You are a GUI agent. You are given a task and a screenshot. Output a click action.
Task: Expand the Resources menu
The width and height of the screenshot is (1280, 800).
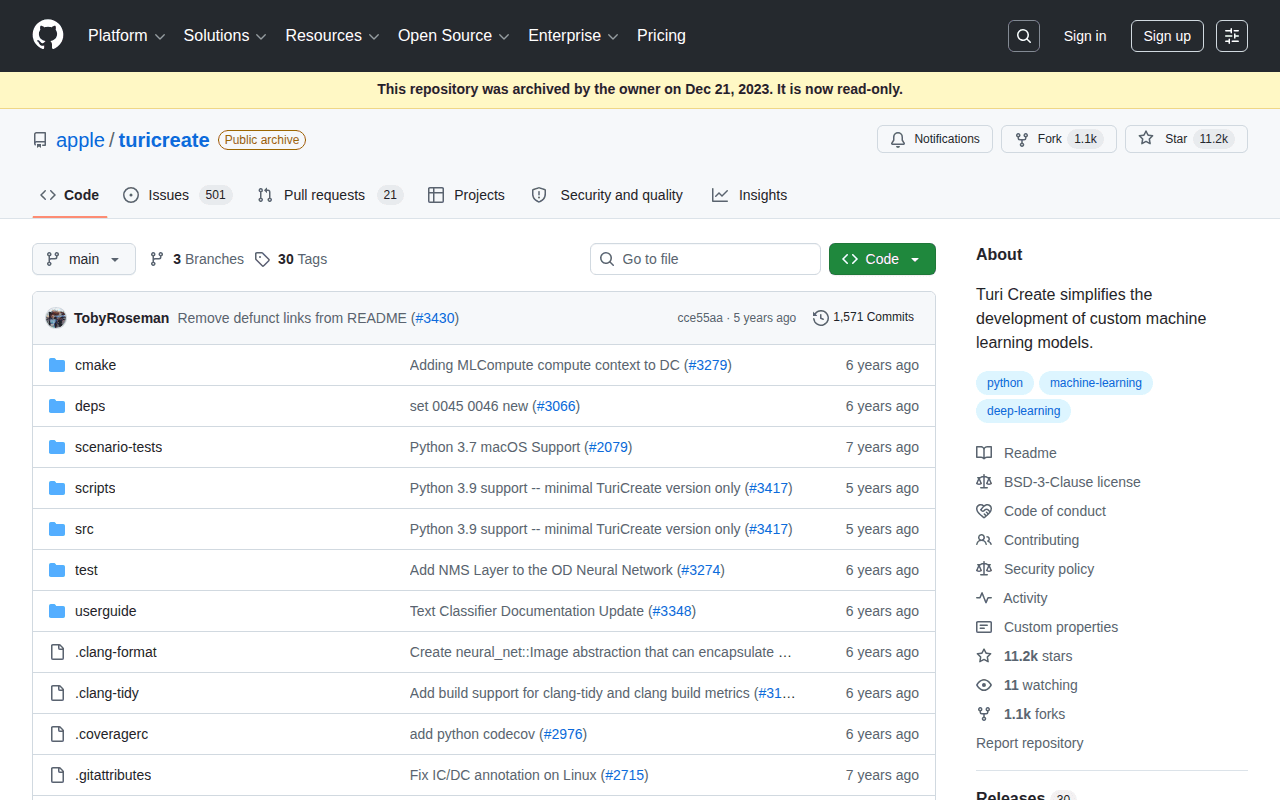[x=332, y=36]
